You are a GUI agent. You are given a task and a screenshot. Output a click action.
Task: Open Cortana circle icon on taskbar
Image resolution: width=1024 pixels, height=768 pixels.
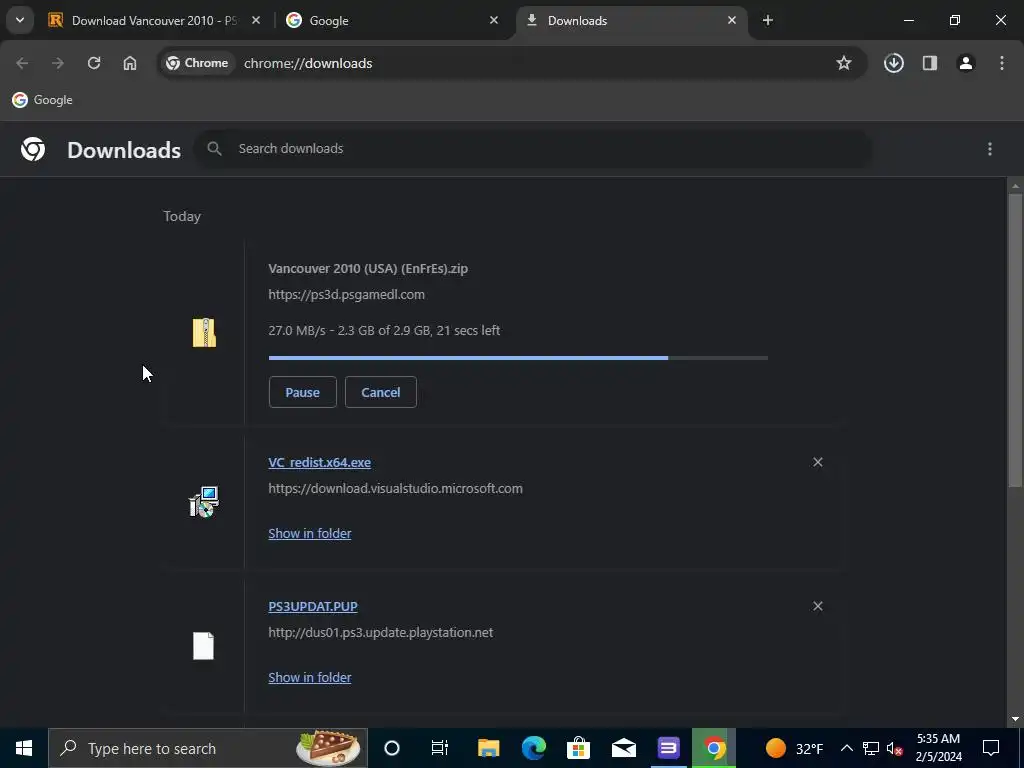[392, 748]
